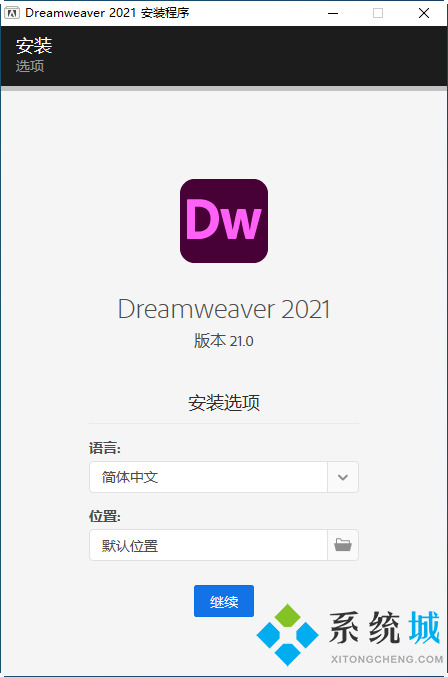Click the Dreamweaver 2021 product name text
This screenshot has height=677, width=448.
[x=224, y=309]
